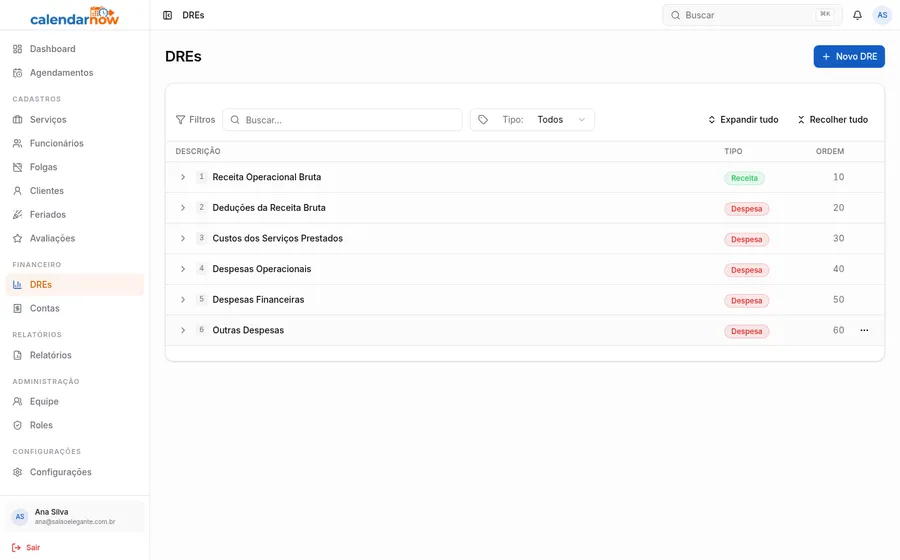The height and width of the screenshot is (560, 900).
Task: Click Expandir tudo
Action: coord(743,119)
